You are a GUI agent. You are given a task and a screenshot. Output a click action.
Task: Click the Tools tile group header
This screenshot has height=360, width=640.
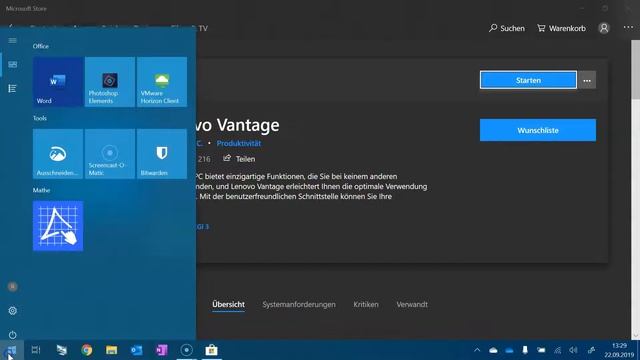click(40, 118)
